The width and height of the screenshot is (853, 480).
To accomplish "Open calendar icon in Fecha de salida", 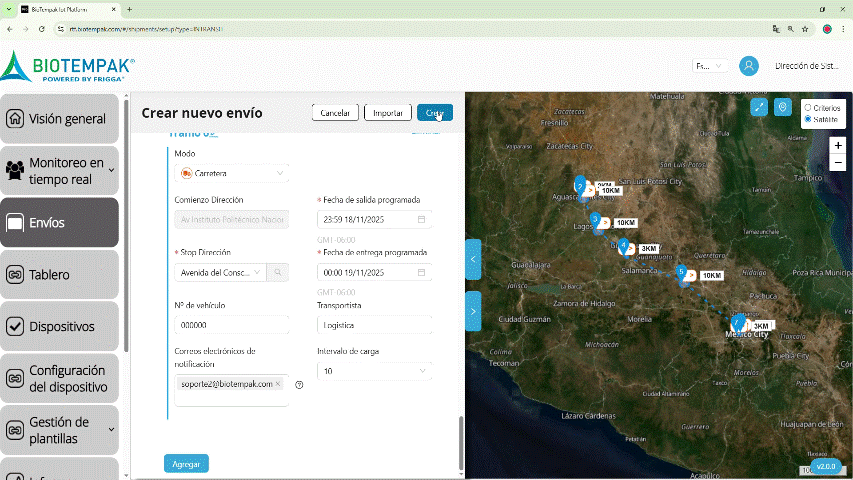I will pos(421,219).
